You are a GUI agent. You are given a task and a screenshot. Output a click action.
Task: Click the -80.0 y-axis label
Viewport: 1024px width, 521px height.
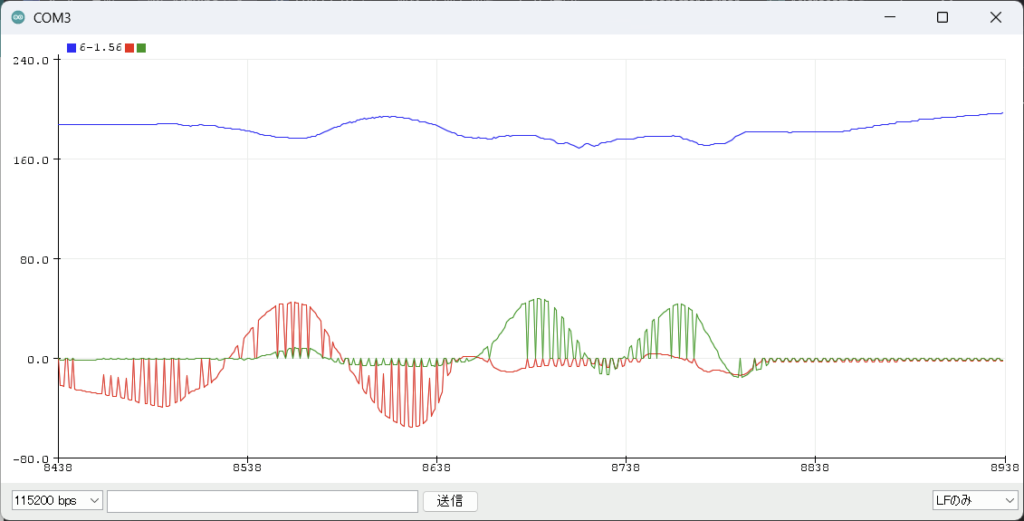[30, 458]
